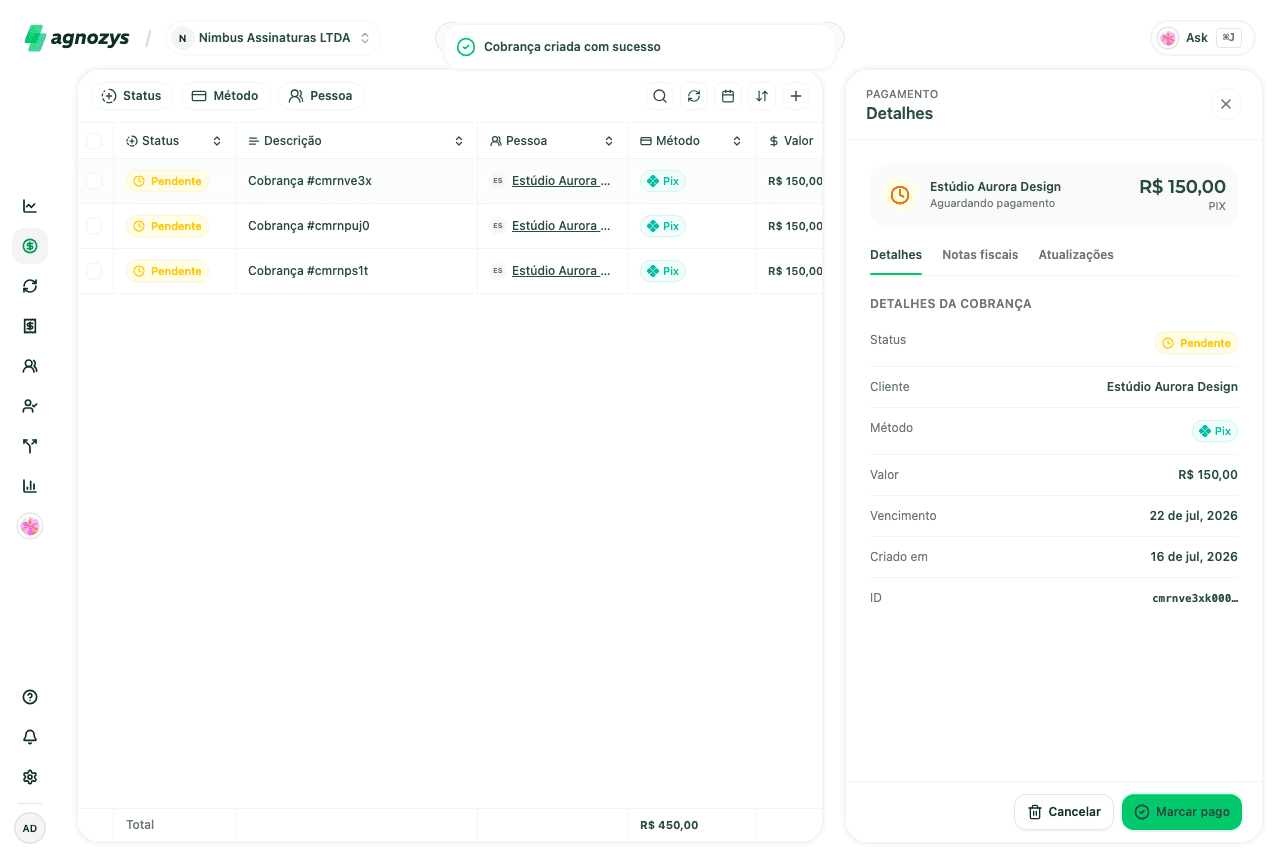The image size is (1280, 860).
Task: Sort by the Status column header
Action: tap(174, 141)
